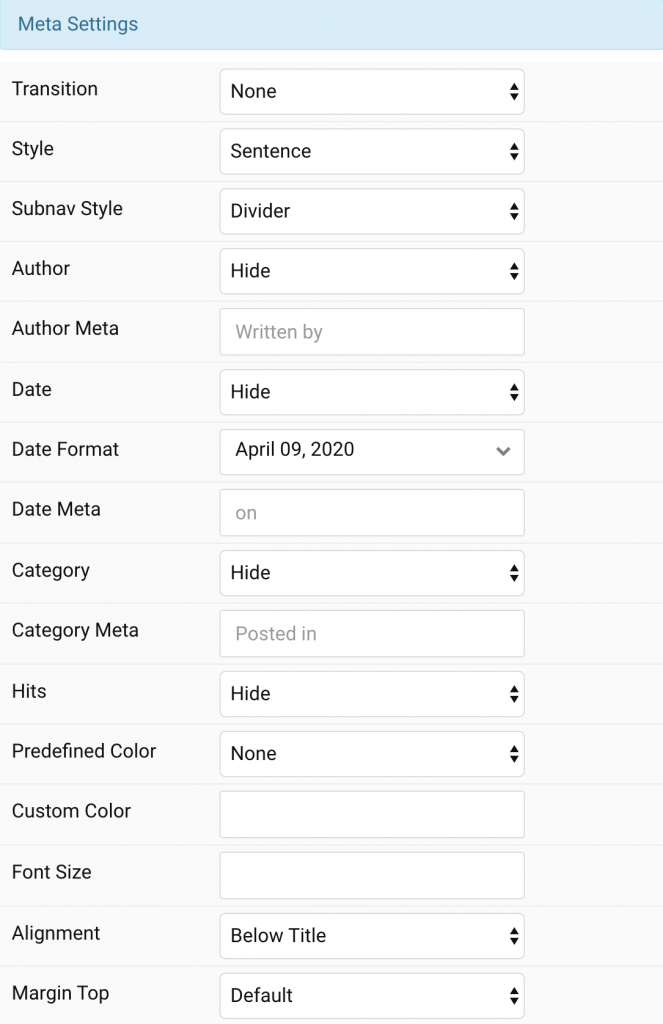Click the Subnav Style arrows icon
Screen dimensions: 663x1024
(x=514, y=211)
